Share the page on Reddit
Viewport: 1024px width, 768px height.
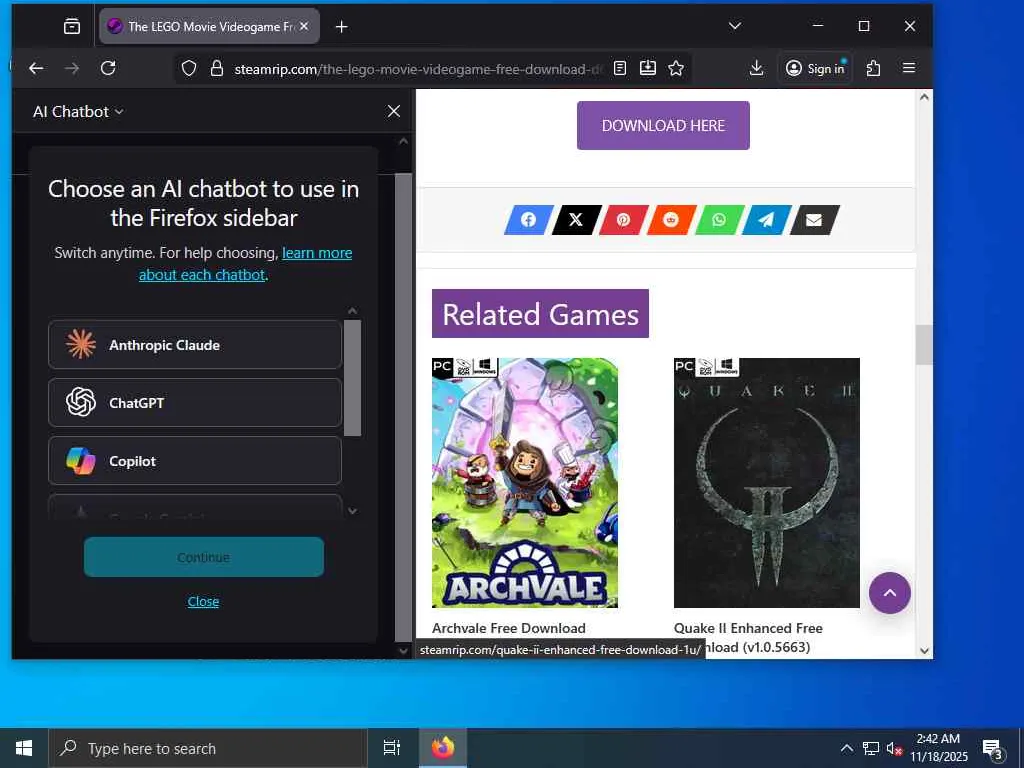pyautogui.click(x=671, y=219)
